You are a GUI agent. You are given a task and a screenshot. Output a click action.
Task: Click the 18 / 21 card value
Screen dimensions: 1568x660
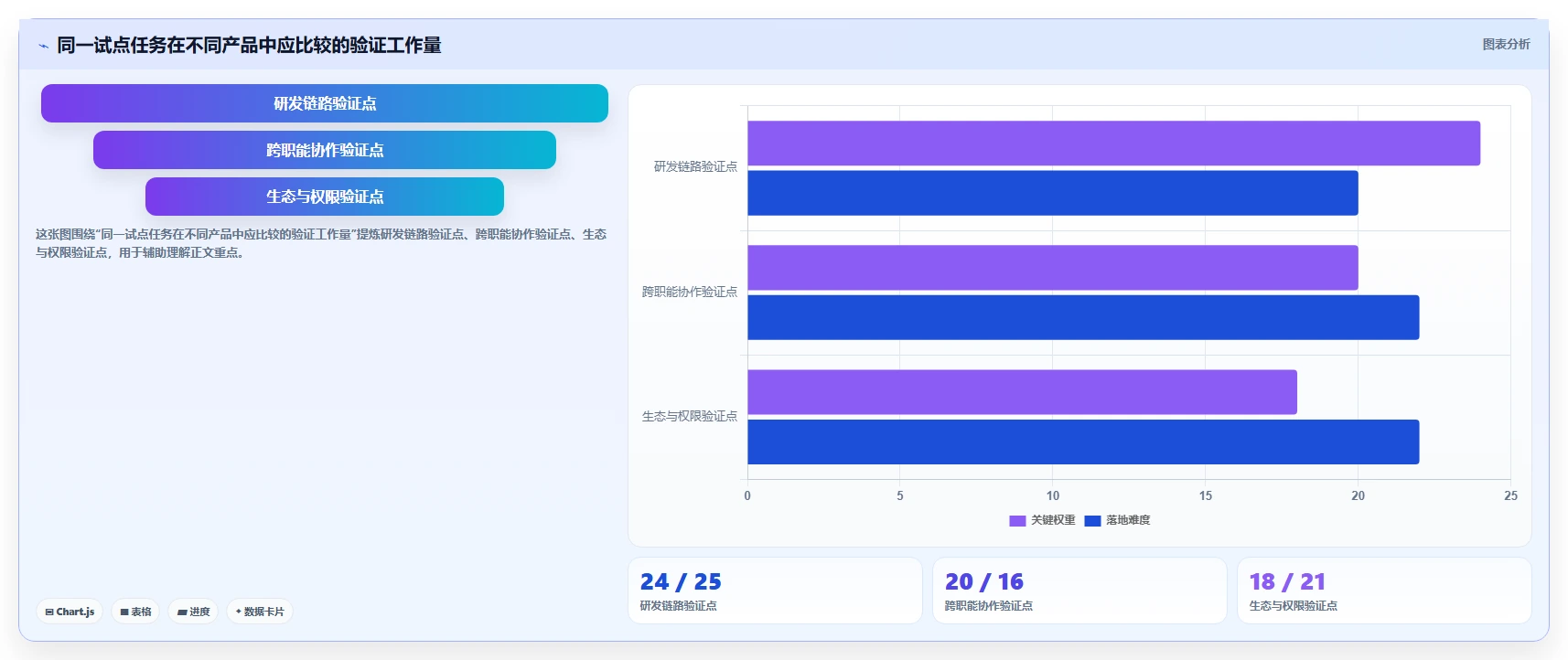point(1287,581)
